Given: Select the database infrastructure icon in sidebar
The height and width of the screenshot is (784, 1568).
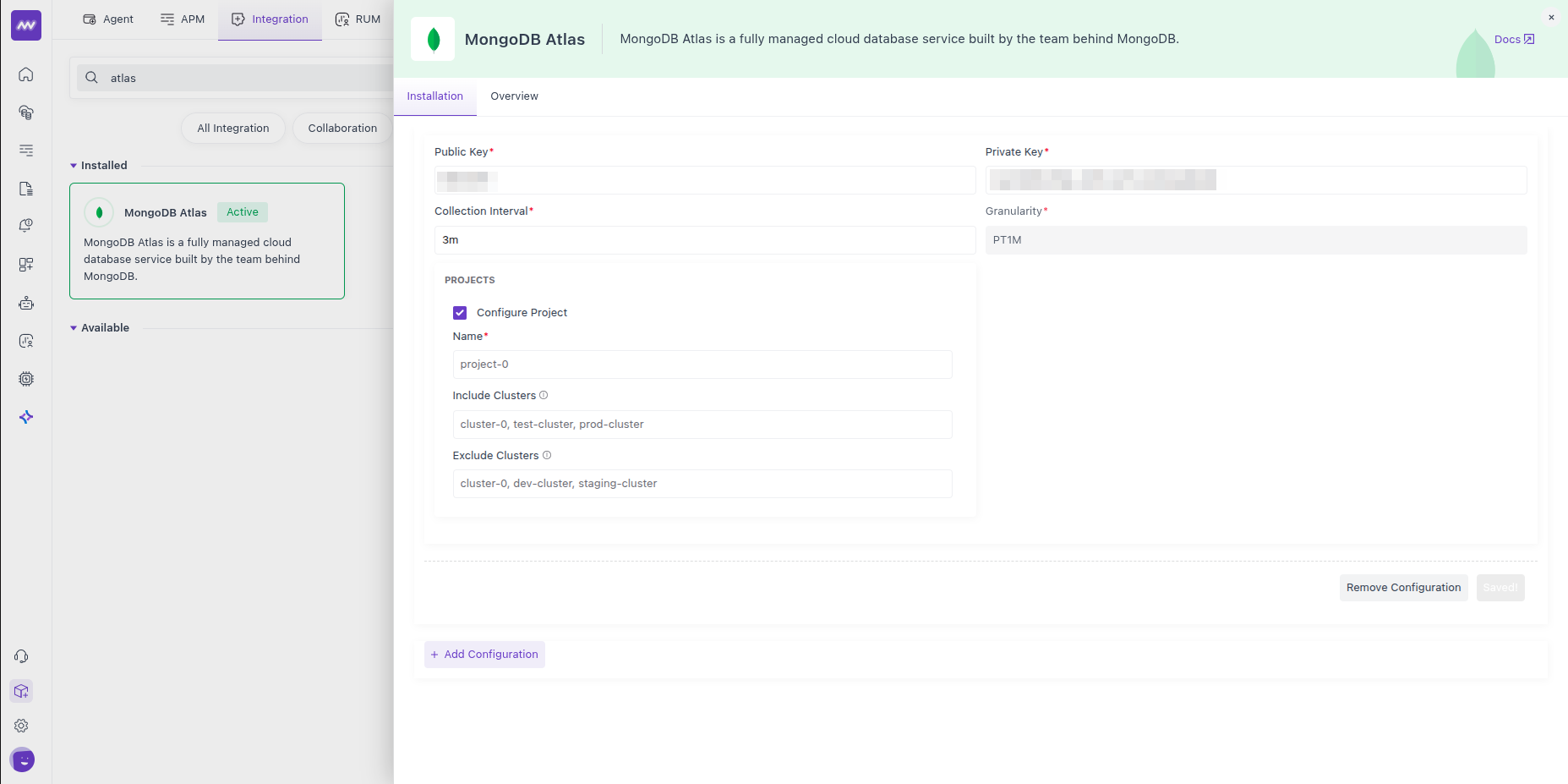Looking at the screenshot, I should coord(25,112).
